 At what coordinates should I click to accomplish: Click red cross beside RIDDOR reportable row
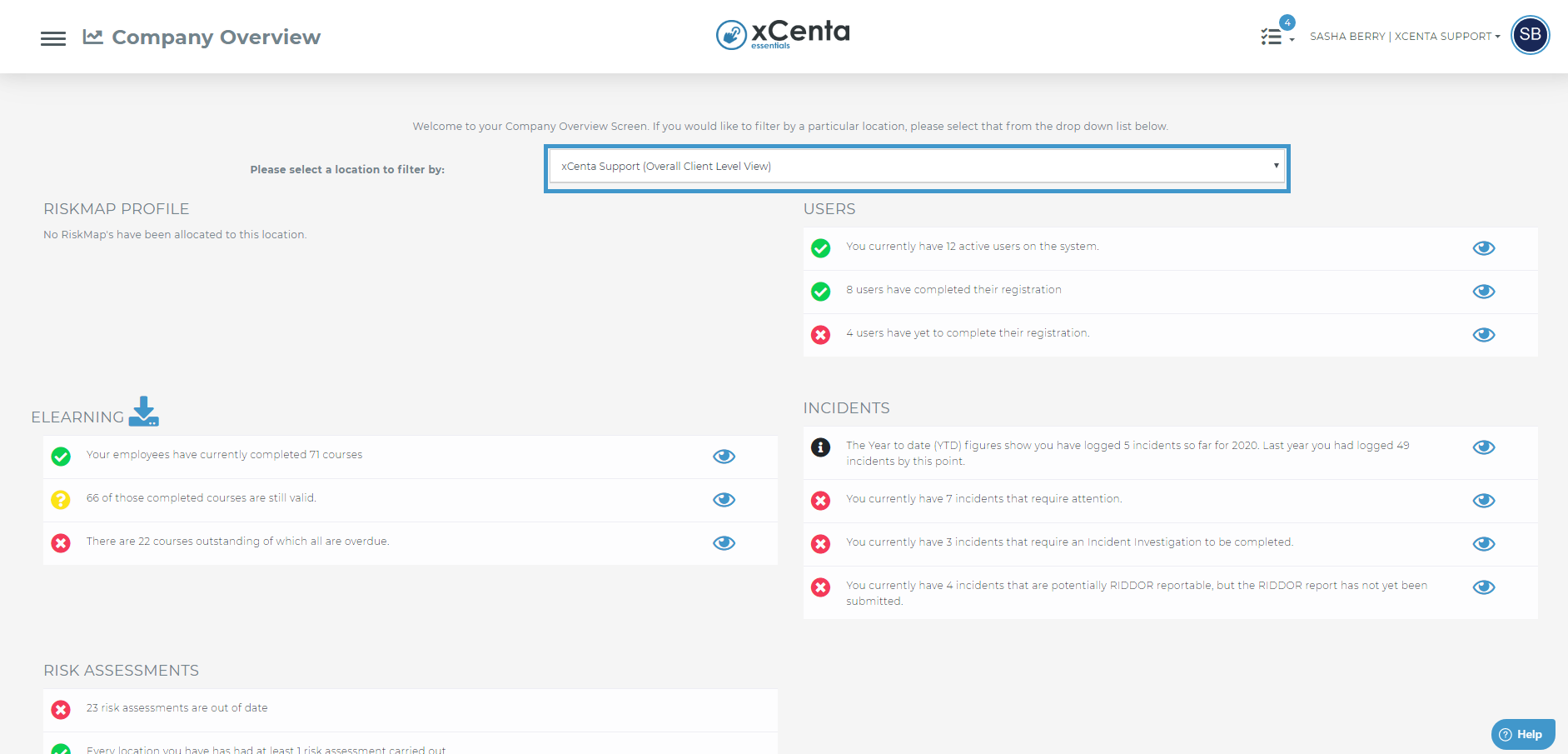pos(821,587)
